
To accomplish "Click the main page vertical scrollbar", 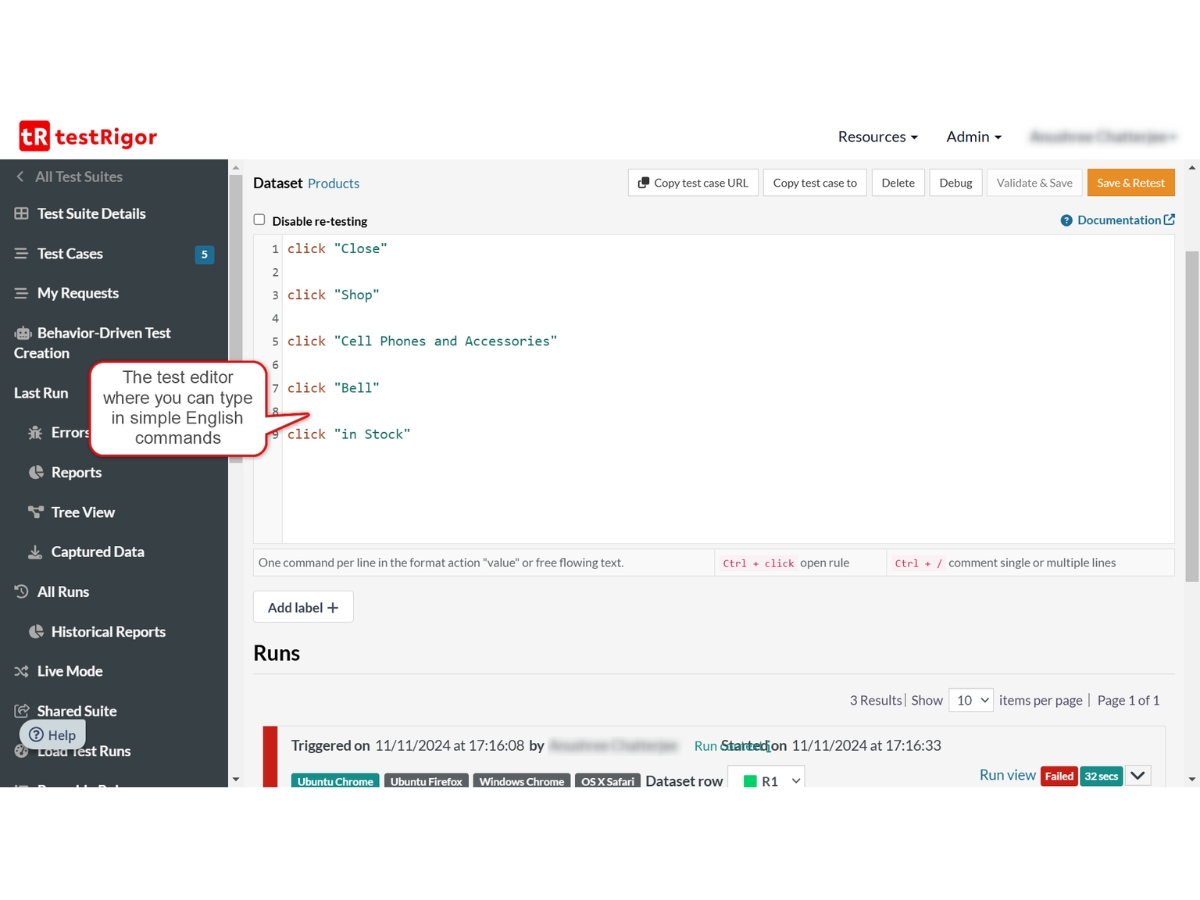I will pos(1192,415).
